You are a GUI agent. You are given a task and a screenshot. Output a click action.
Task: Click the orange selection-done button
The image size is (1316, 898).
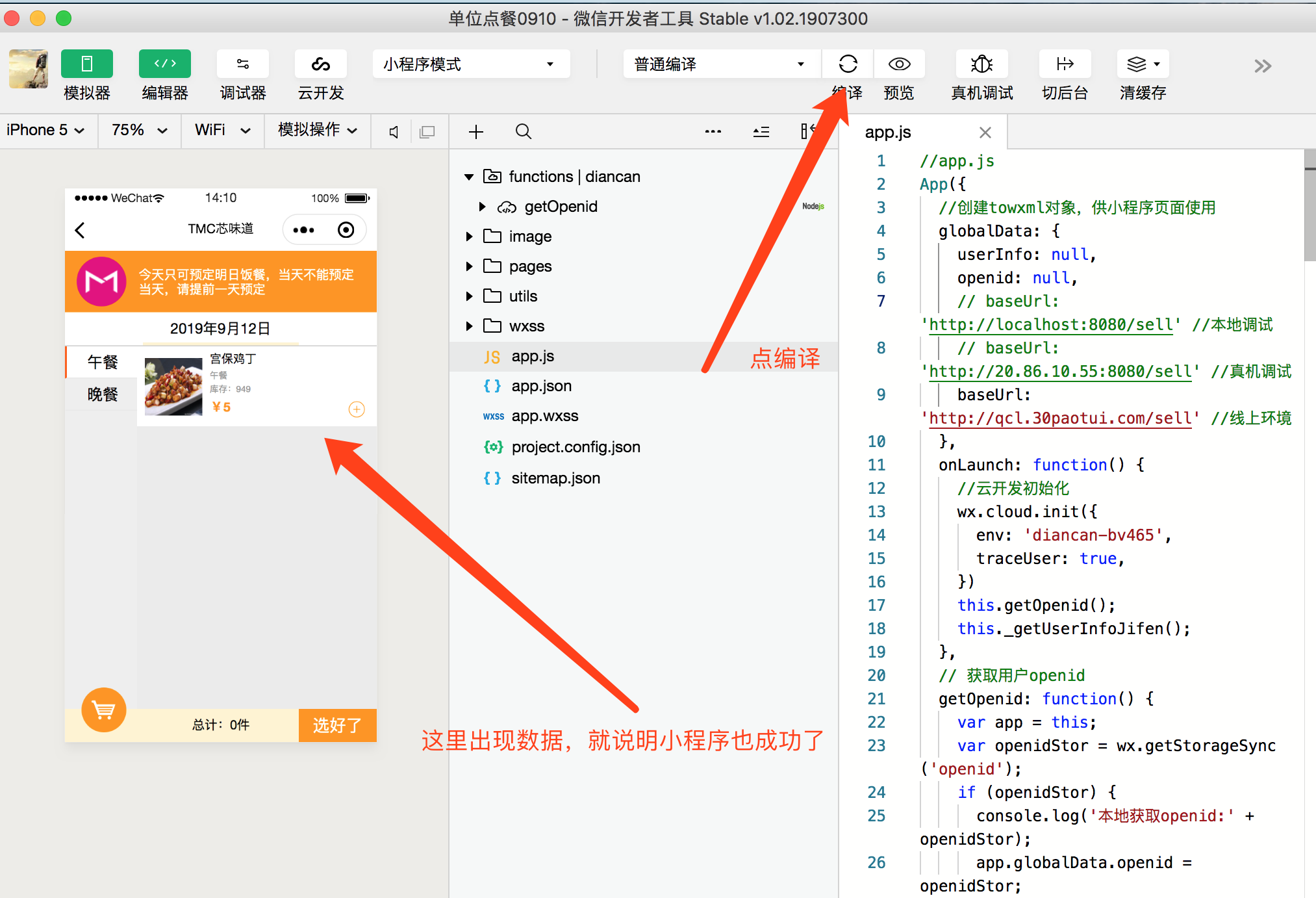pos(337,725)
